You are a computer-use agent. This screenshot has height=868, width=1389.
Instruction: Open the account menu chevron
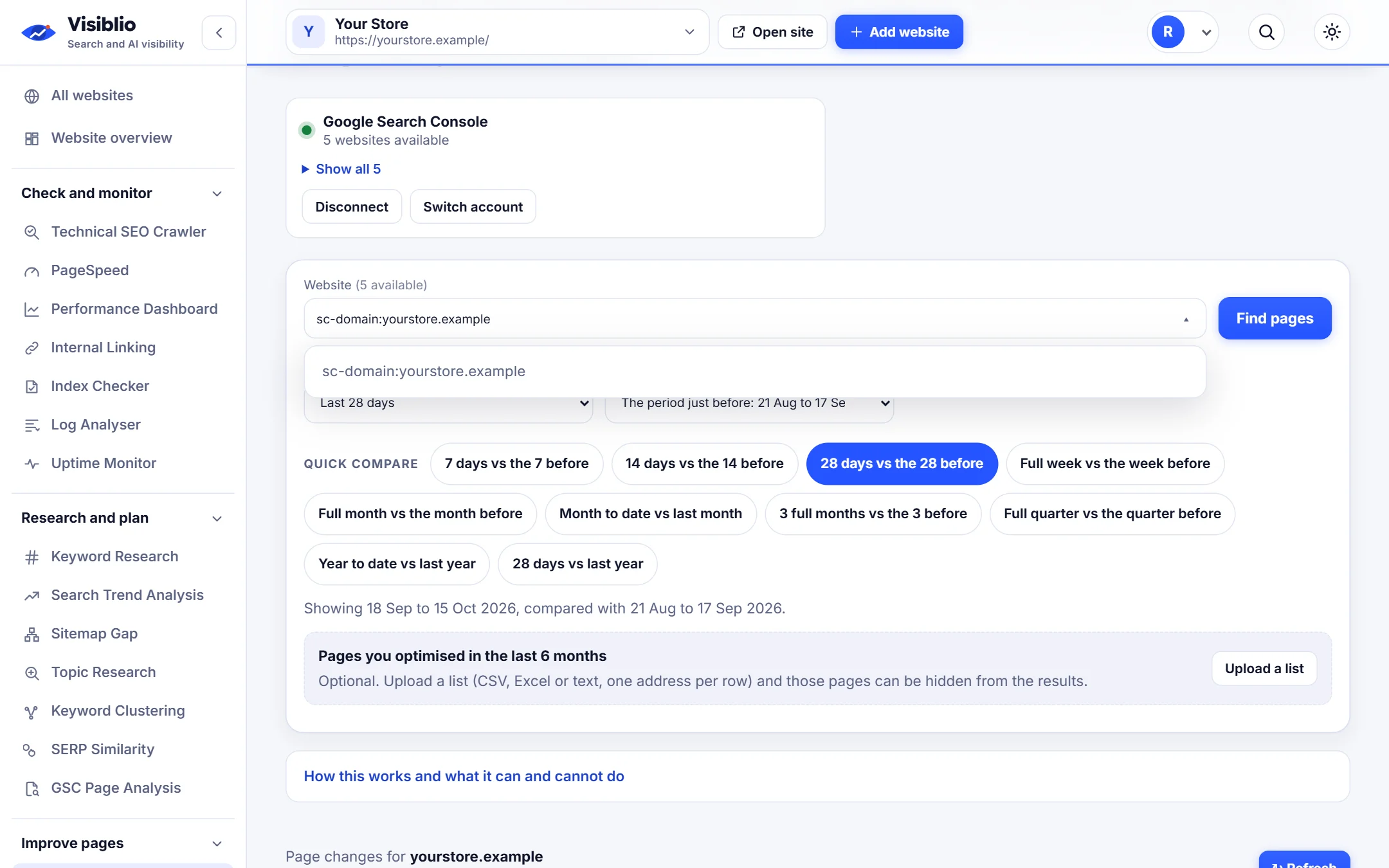1206,32
